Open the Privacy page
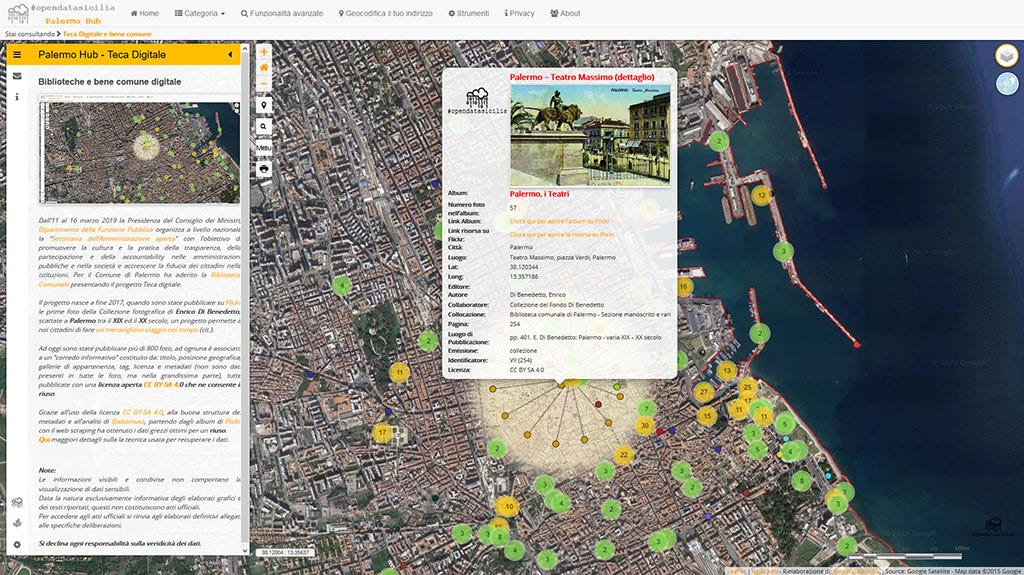Image resolution: width=1024 pixels, height=575 pixels. (519, 13)
